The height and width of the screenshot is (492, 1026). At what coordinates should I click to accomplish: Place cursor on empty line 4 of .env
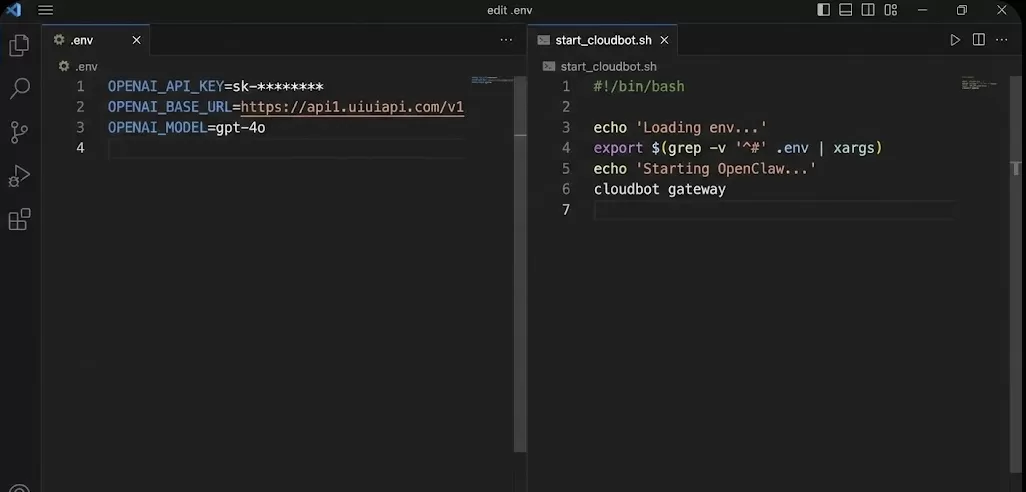(286, 148)
